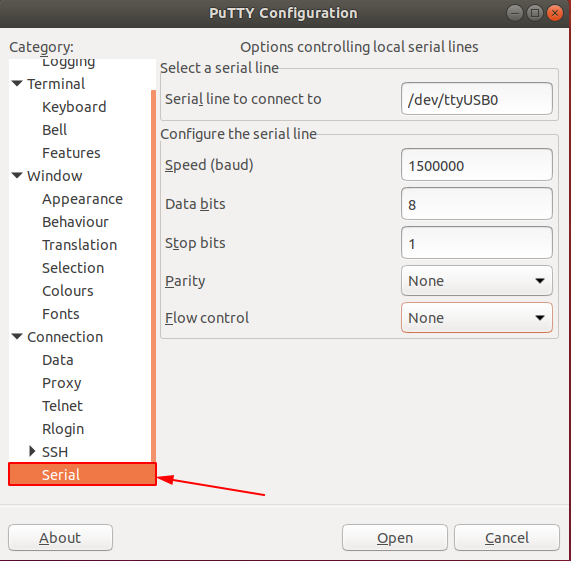
Task: Select the Bell category
Action: (55, 130)
